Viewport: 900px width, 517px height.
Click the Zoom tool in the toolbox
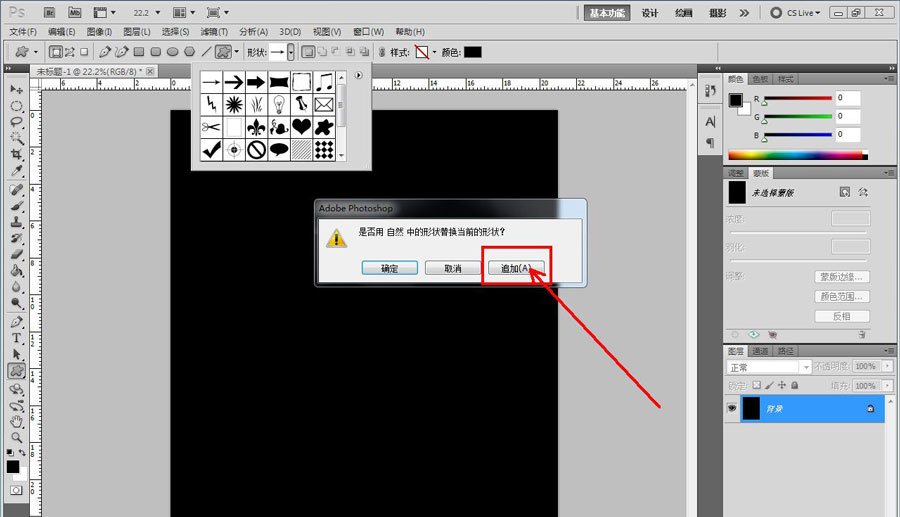[x=17, y=437]
